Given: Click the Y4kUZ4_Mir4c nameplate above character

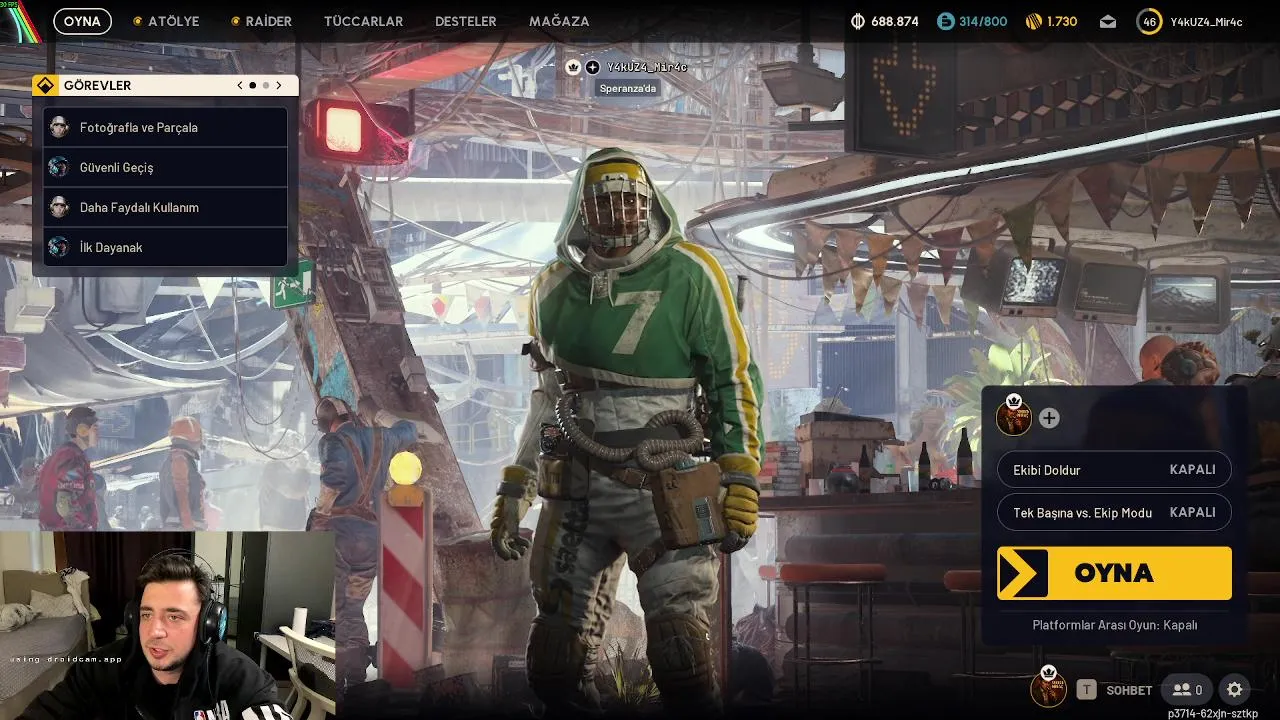Looking at the screenshot, I should tap(647, 67).
